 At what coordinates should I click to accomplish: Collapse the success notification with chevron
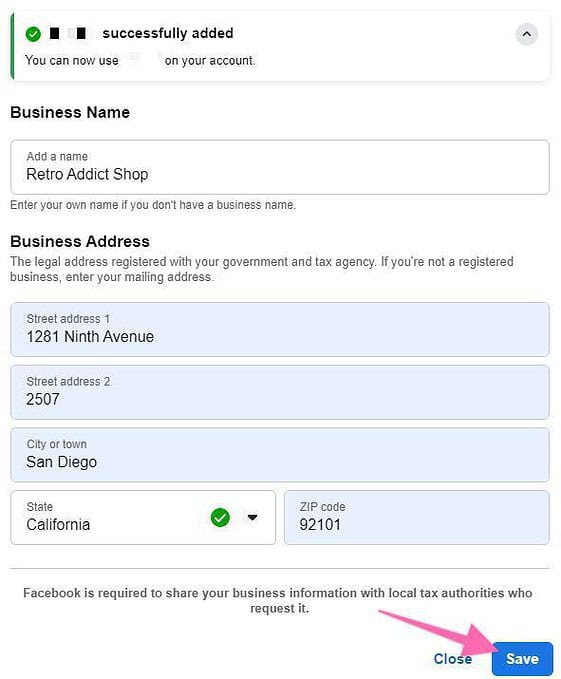(x=526, y=34)
